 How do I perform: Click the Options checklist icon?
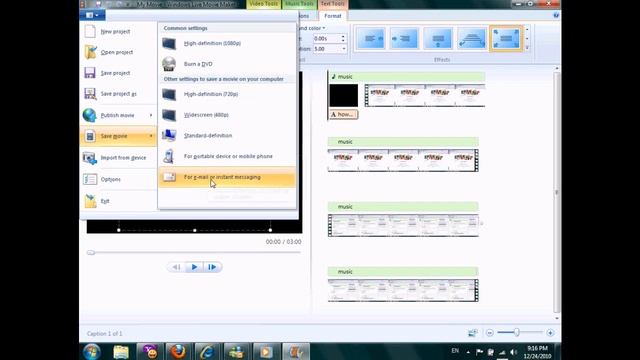[x=90, y=179]
